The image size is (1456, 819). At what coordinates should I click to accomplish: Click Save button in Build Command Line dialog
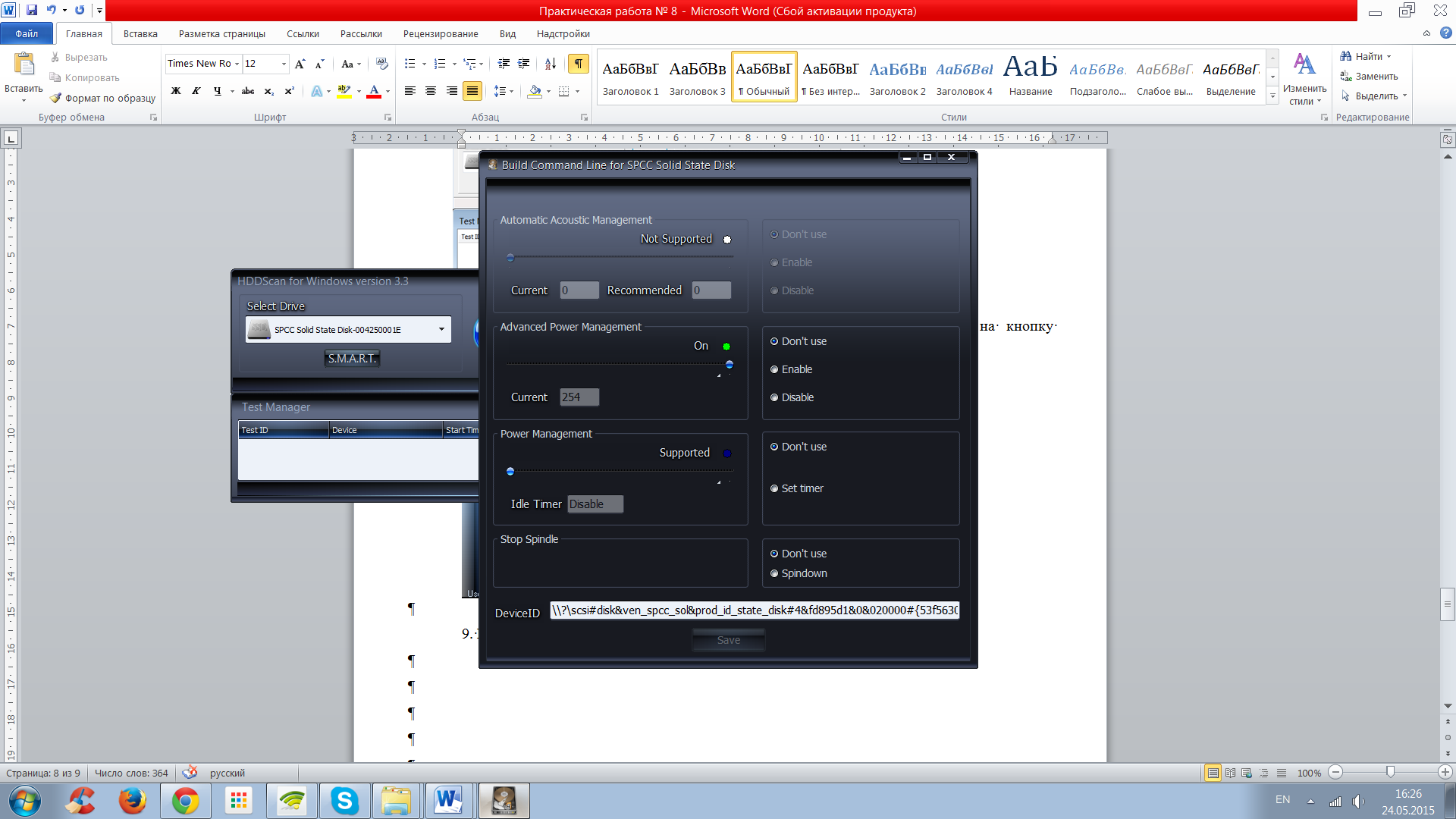(x=728, y=640)
